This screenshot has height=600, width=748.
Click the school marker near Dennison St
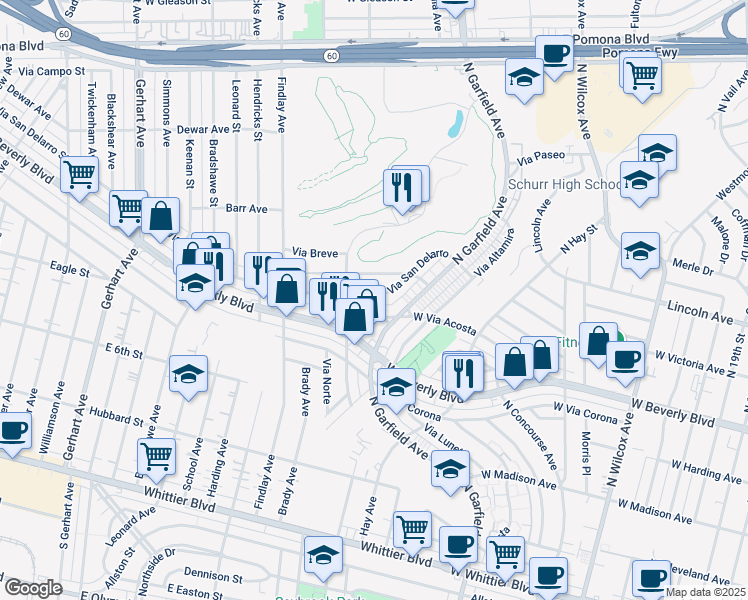[323, 558]
